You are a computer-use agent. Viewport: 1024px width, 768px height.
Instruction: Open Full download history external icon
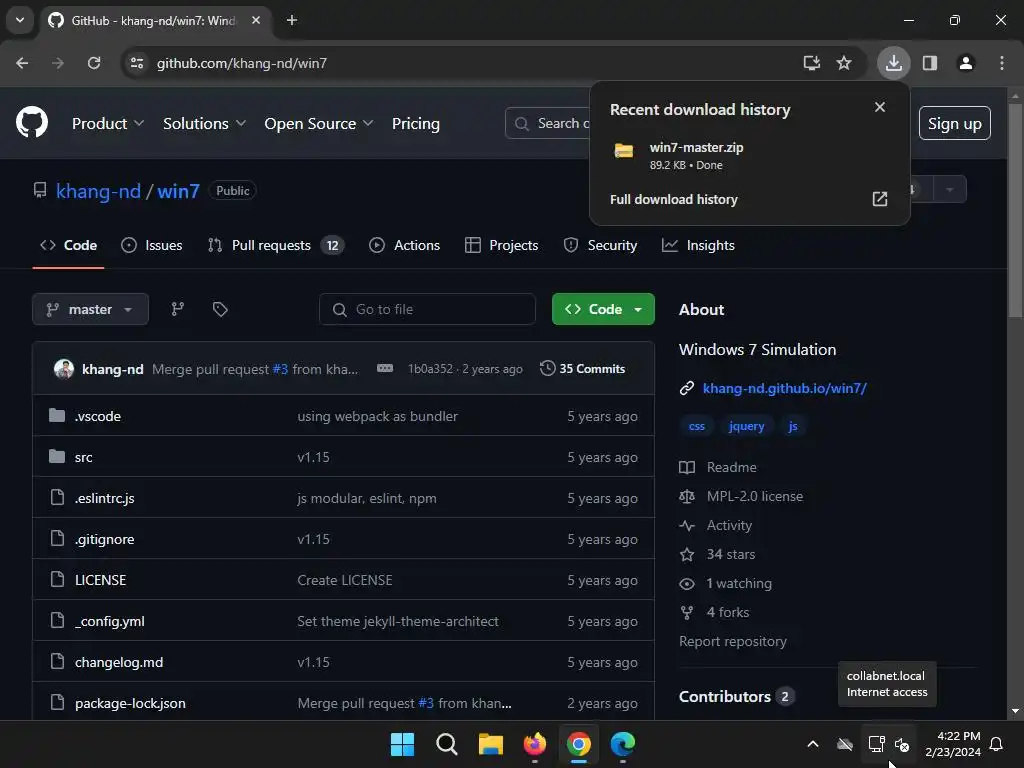pos(880,199)
